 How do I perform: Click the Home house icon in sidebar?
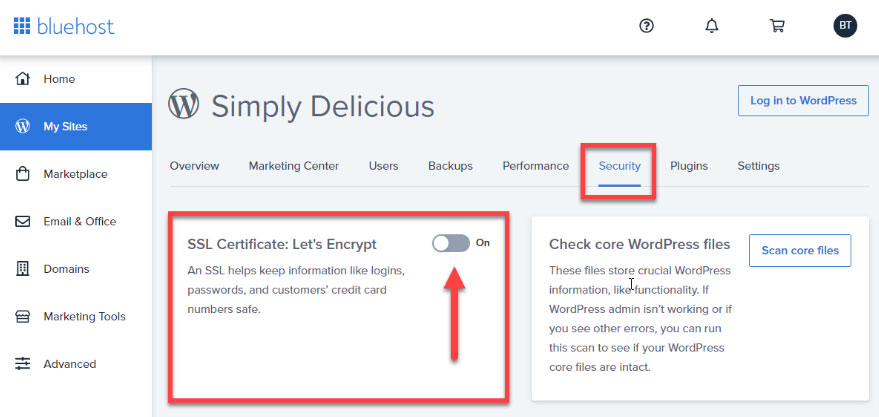[22, 79]
